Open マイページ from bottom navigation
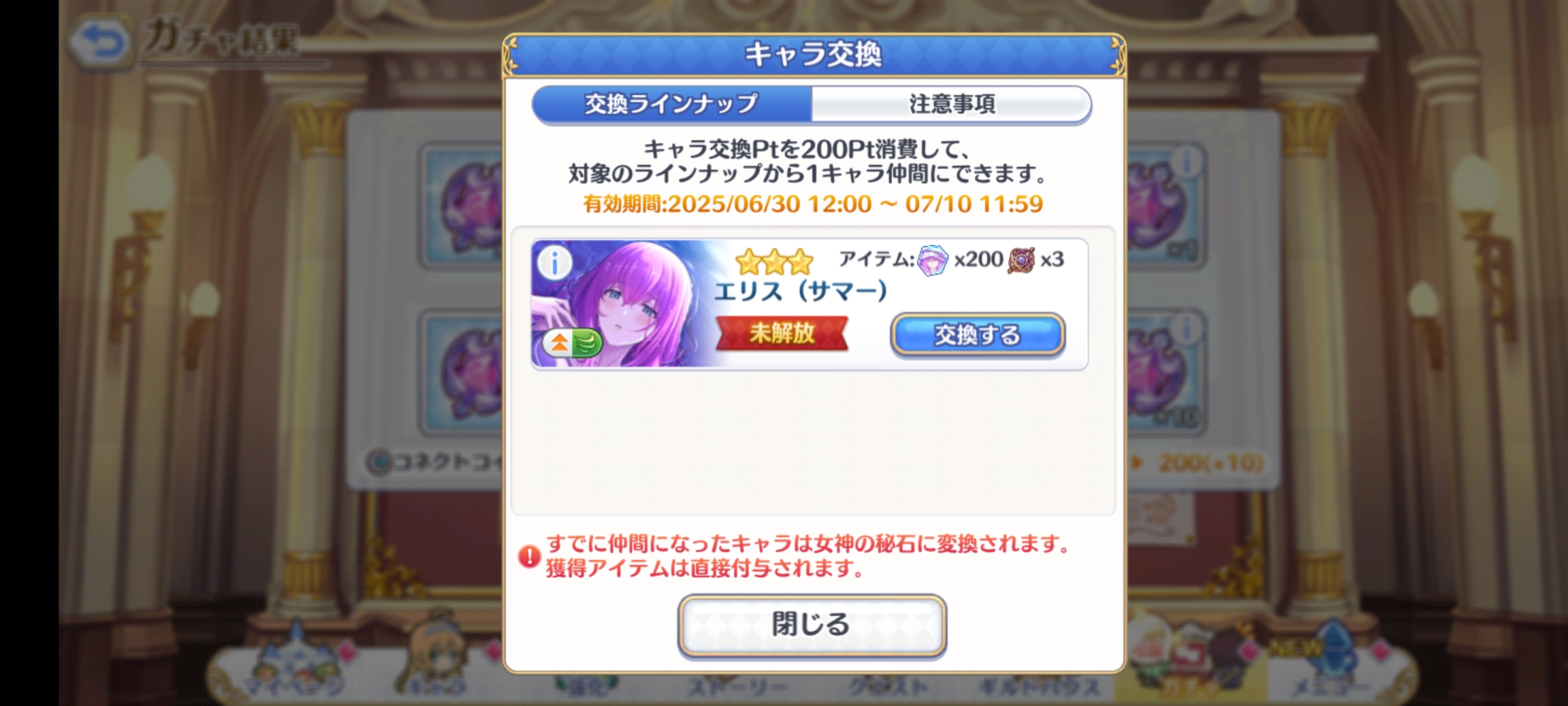Viewport: 1568px width, 706px height. click(x=294, y=660)
